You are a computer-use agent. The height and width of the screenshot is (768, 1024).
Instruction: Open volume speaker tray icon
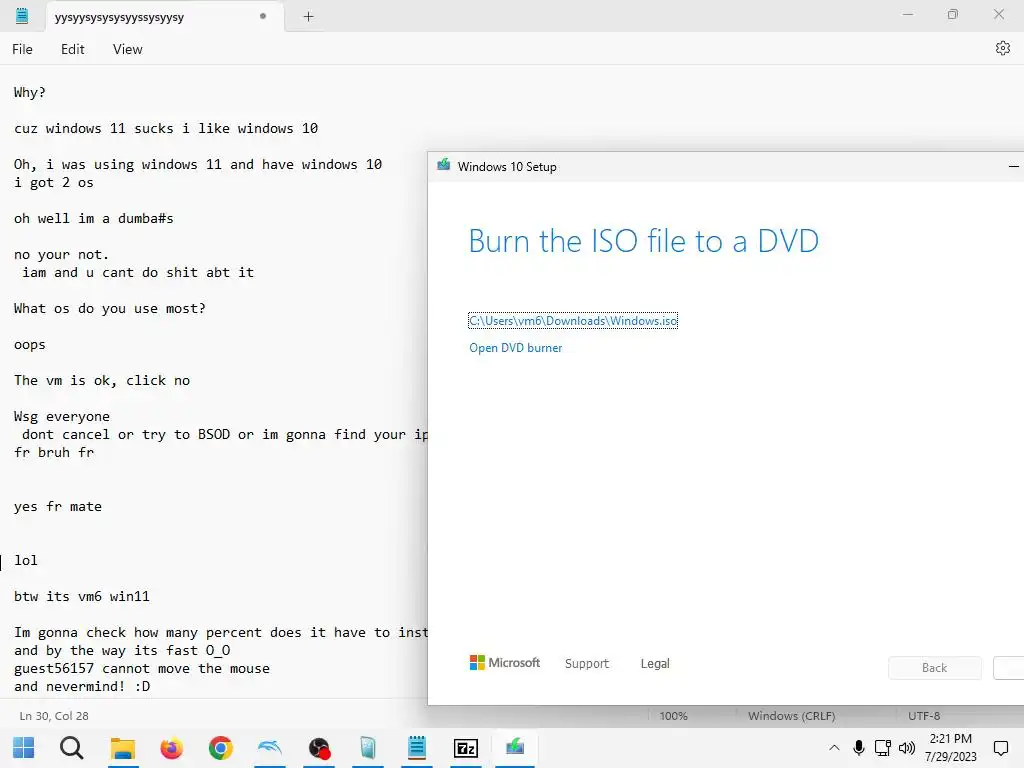click(906, 748)
